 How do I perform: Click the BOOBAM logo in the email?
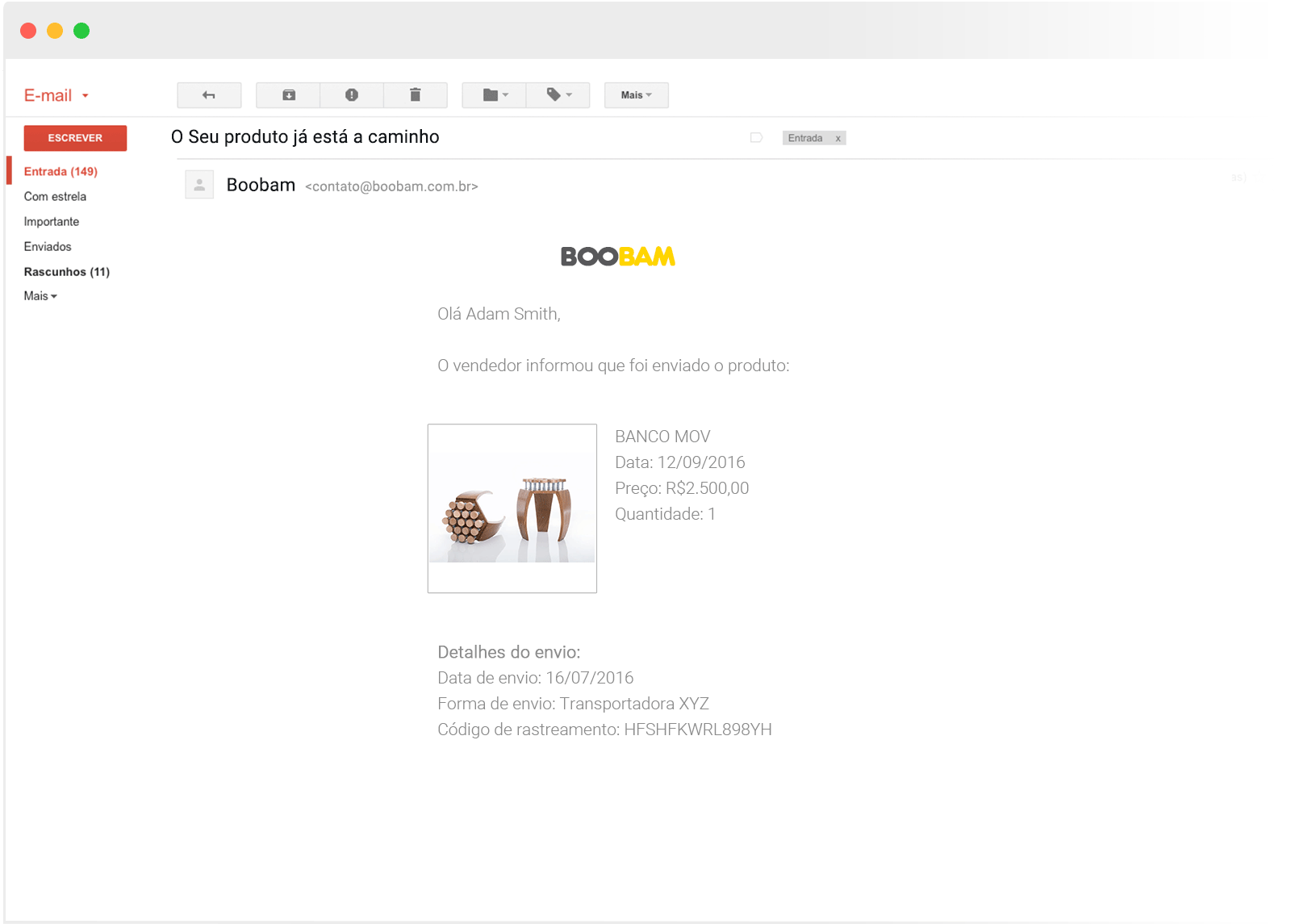[x=618, y=257]
